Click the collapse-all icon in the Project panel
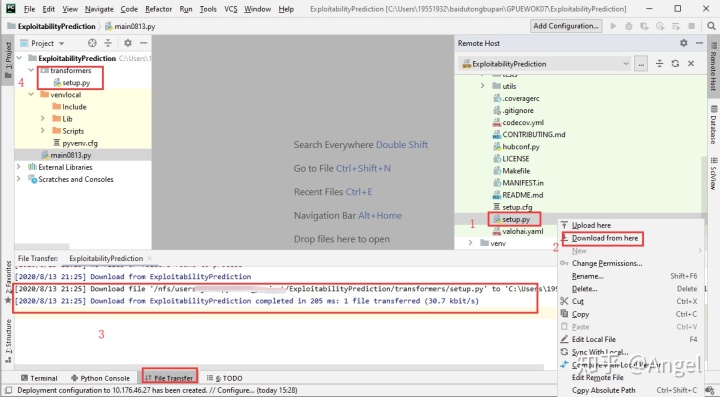The width and height of the screenshot is (720, 397). [108, 43]
